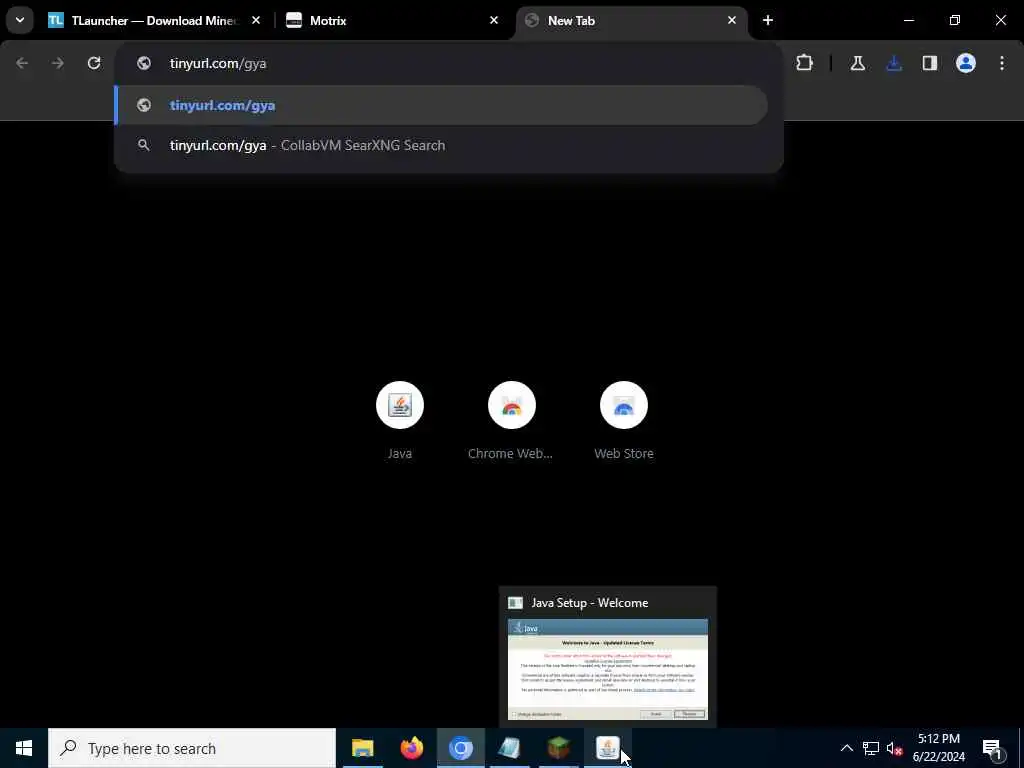
Task: Click the Java installer taskbar icon
Action: (607, 748)
